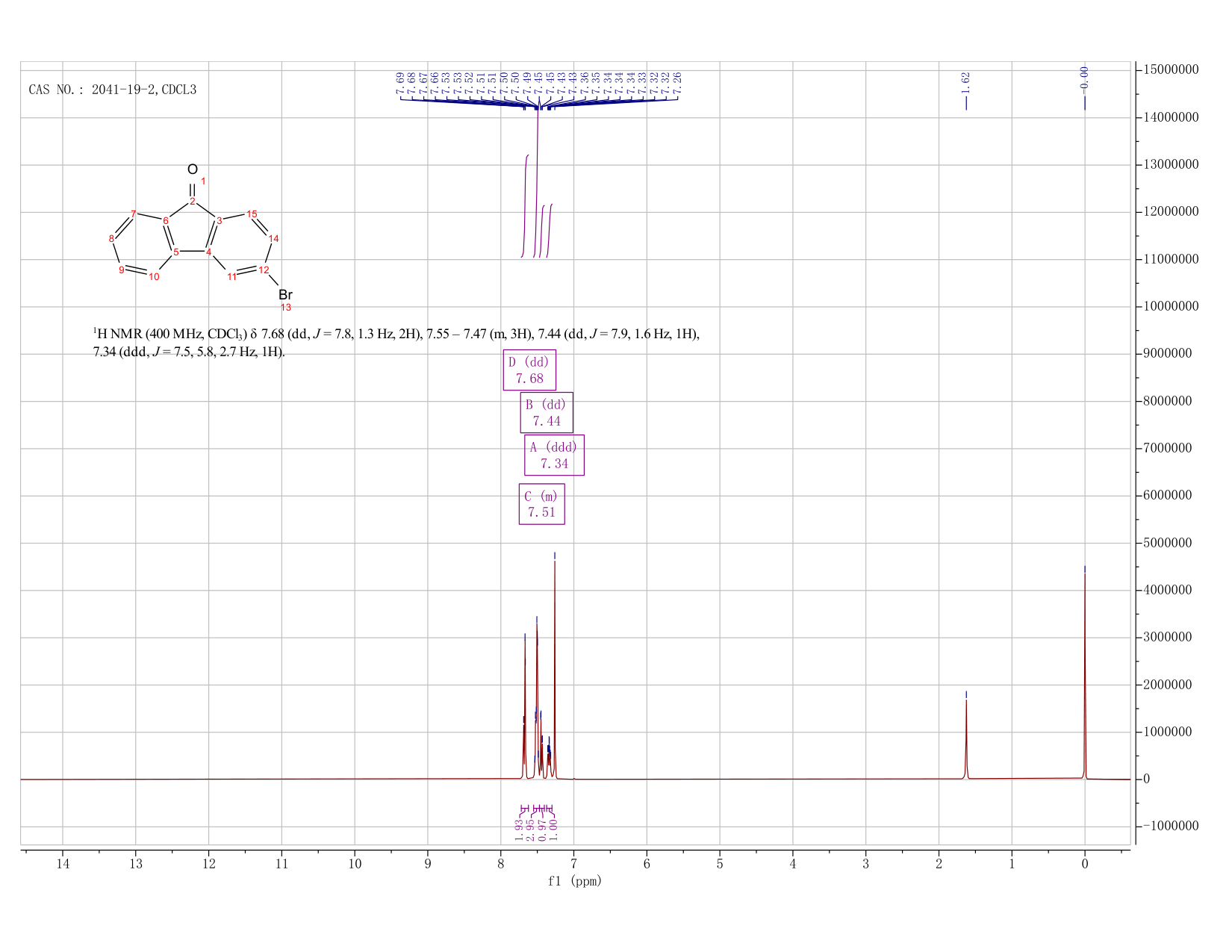1232x952 pixels.
Task: Click the 7.26 peak label at top
Action: (x=677, y=84)
